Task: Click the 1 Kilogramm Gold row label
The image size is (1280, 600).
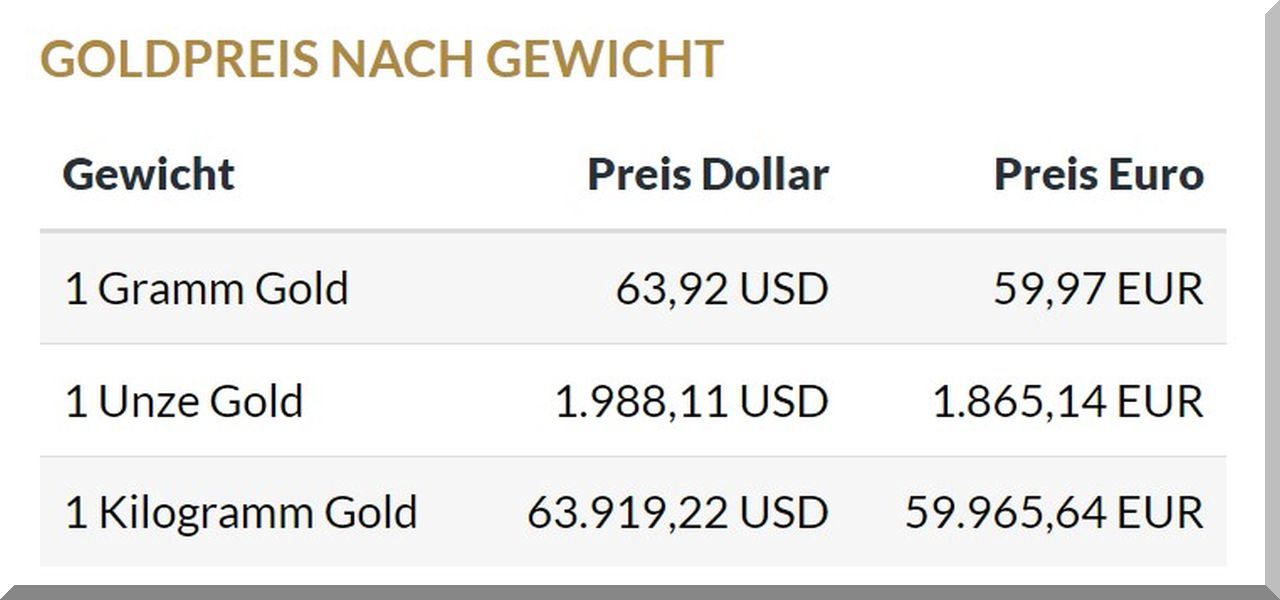Action: coord(241,512)
